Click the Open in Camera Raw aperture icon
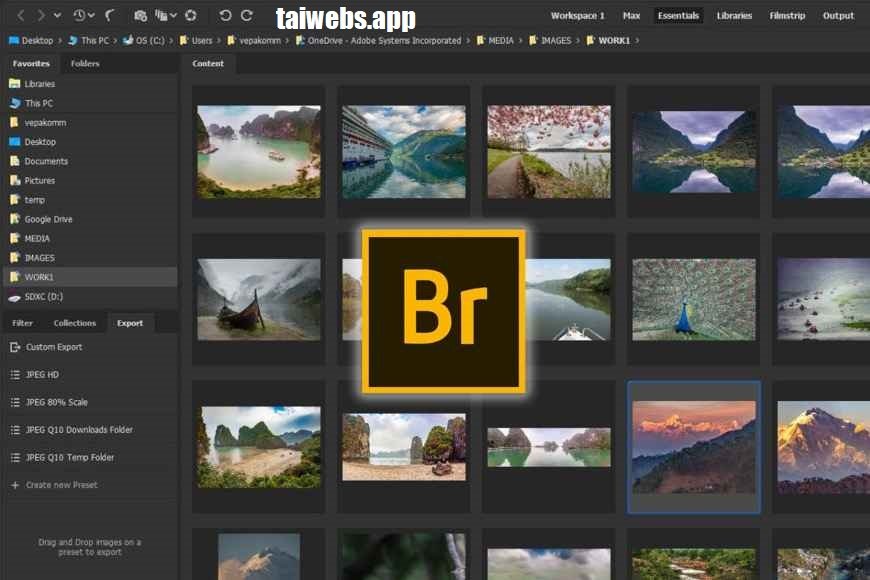 coord(191,16)
